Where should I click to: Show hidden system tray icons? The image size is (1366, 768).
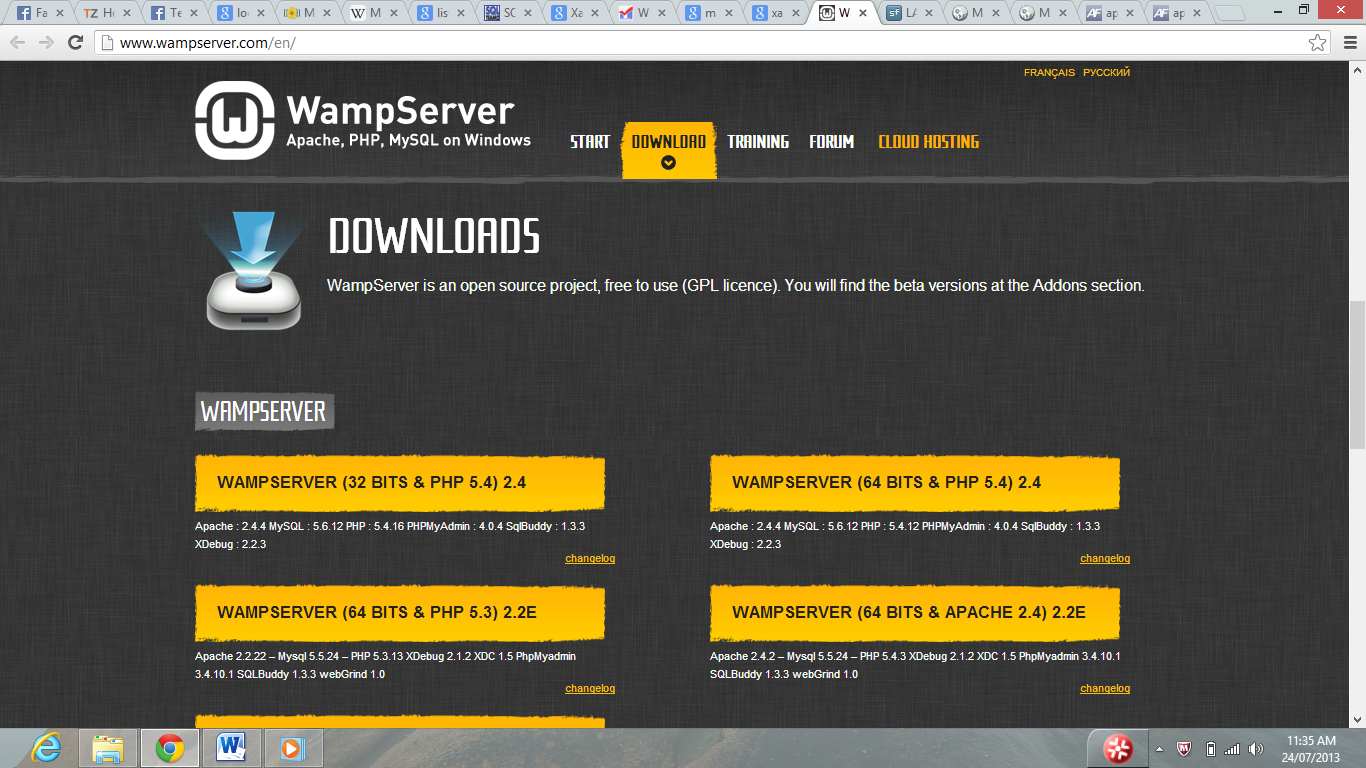pos(1159,748)
